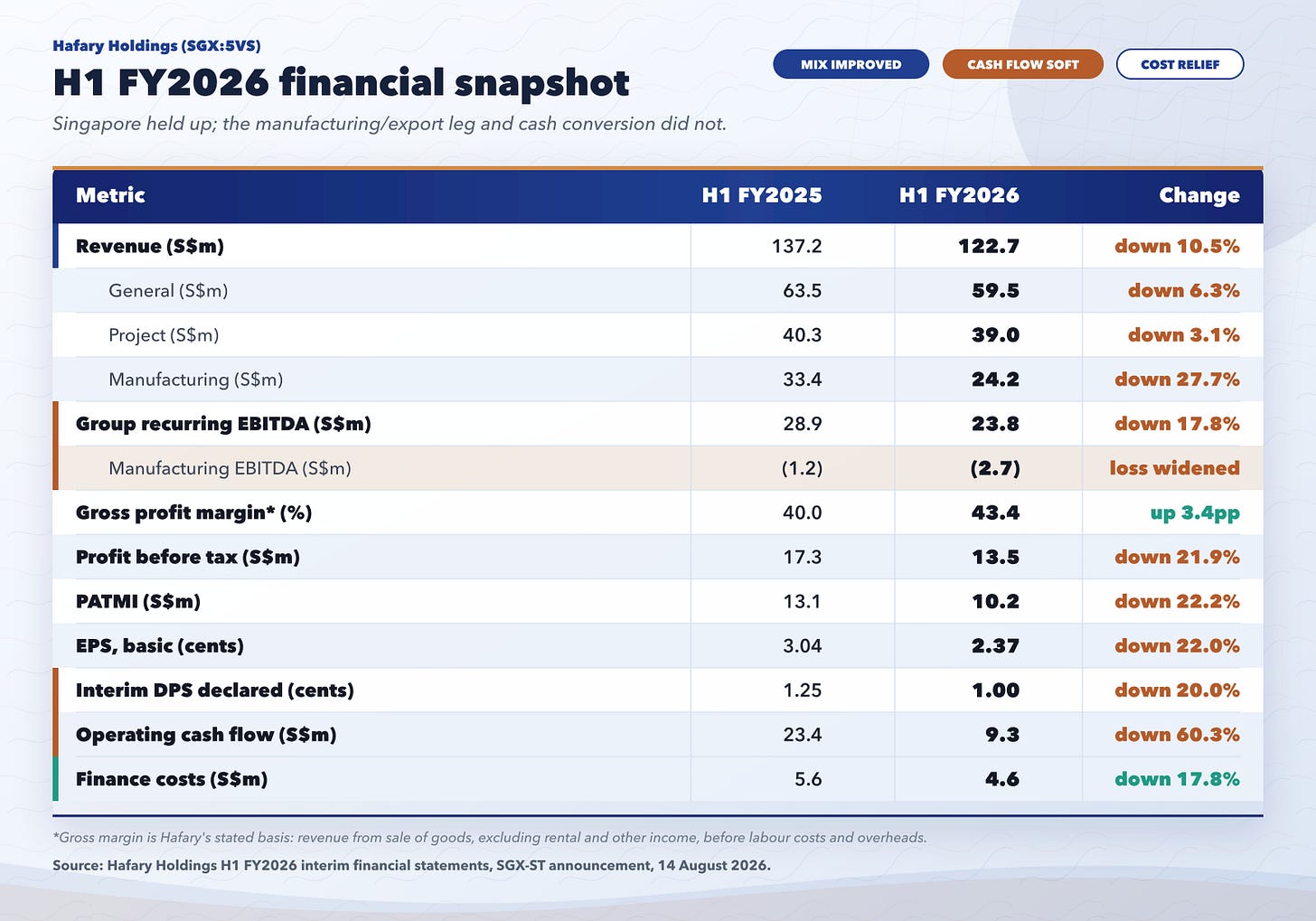Click the revenue value 137.2

(796, 246)
